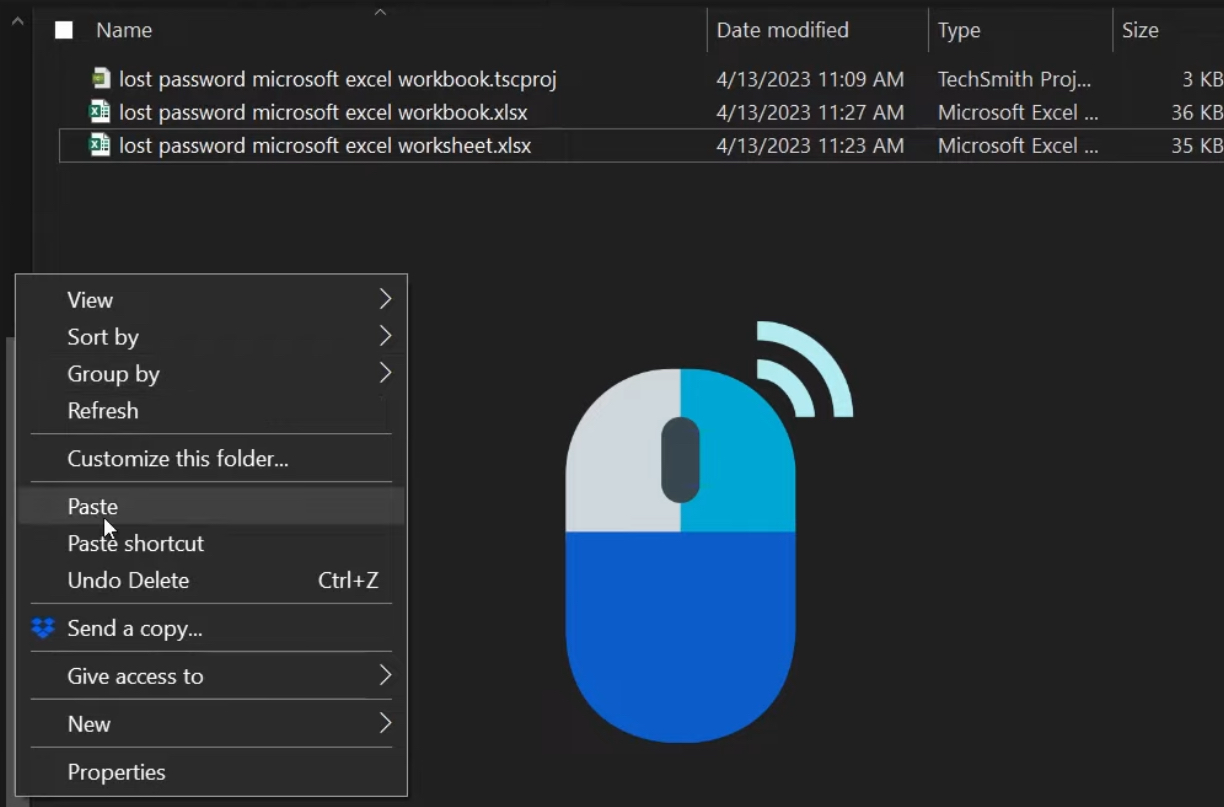Sort by the Size column header
The height and width of the screenshot is (807, 1224).
tap(1140, 30)
